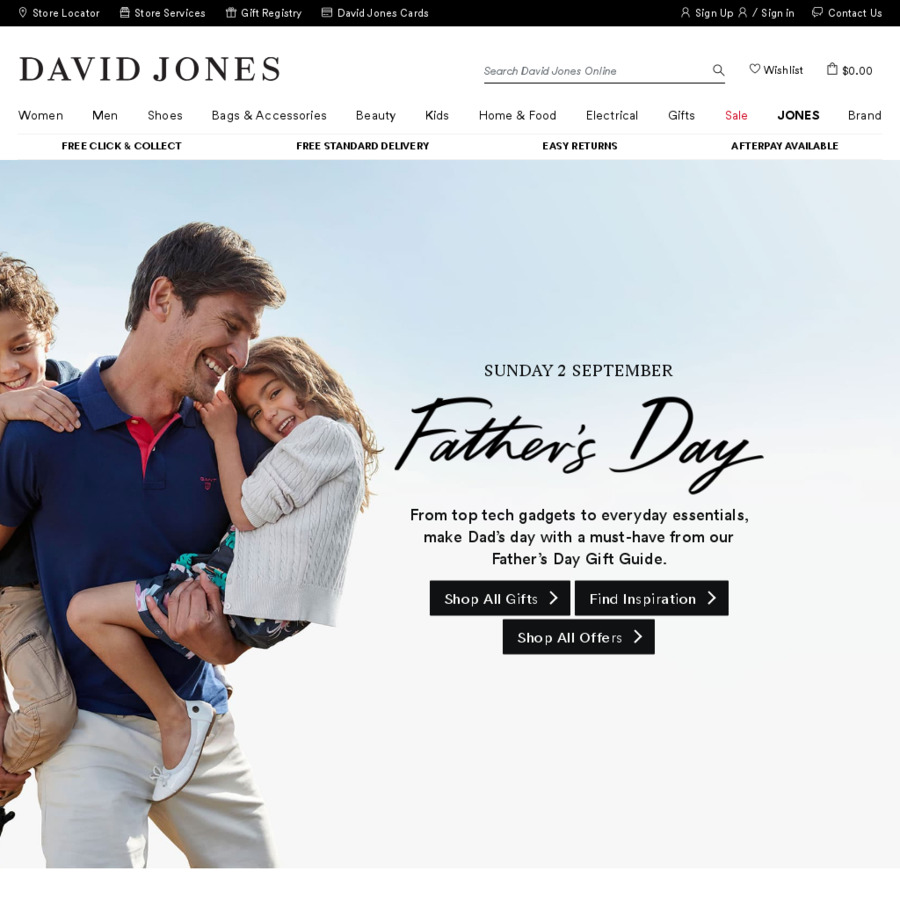Click the Store Services shop icon

tap(125, 13)
